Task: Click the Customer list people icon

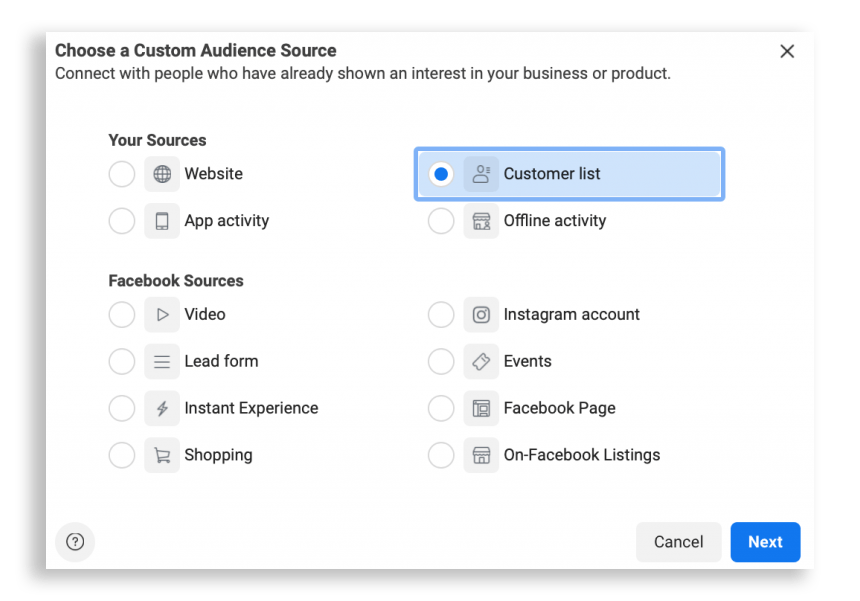Action: tap(481, 174)
